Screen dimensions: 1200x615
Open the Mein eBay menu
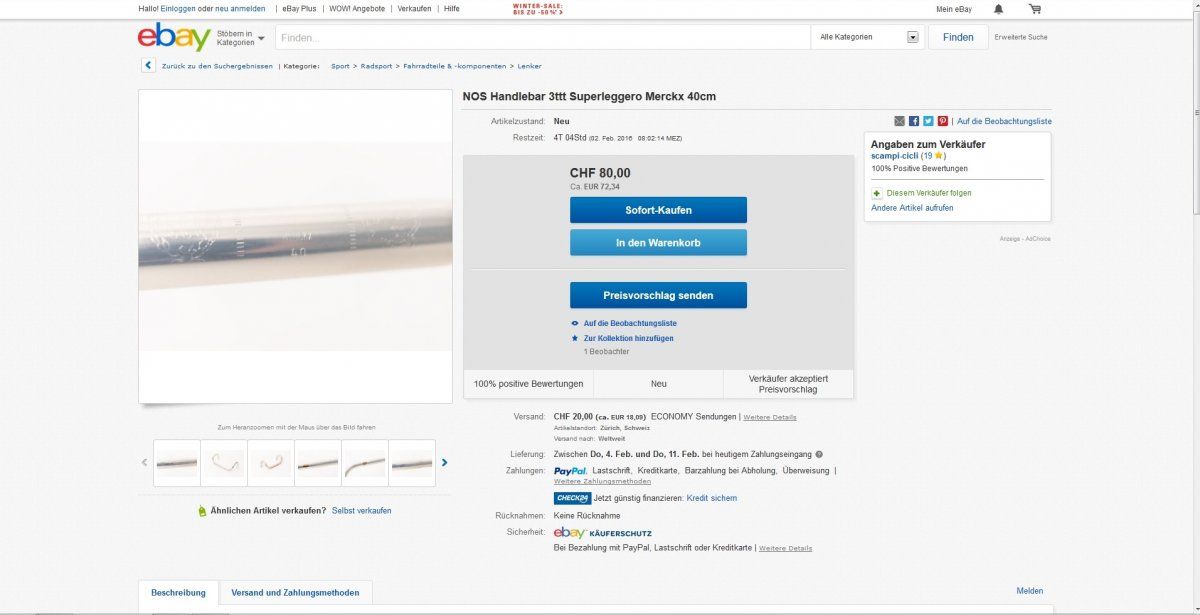coord(953,9)
